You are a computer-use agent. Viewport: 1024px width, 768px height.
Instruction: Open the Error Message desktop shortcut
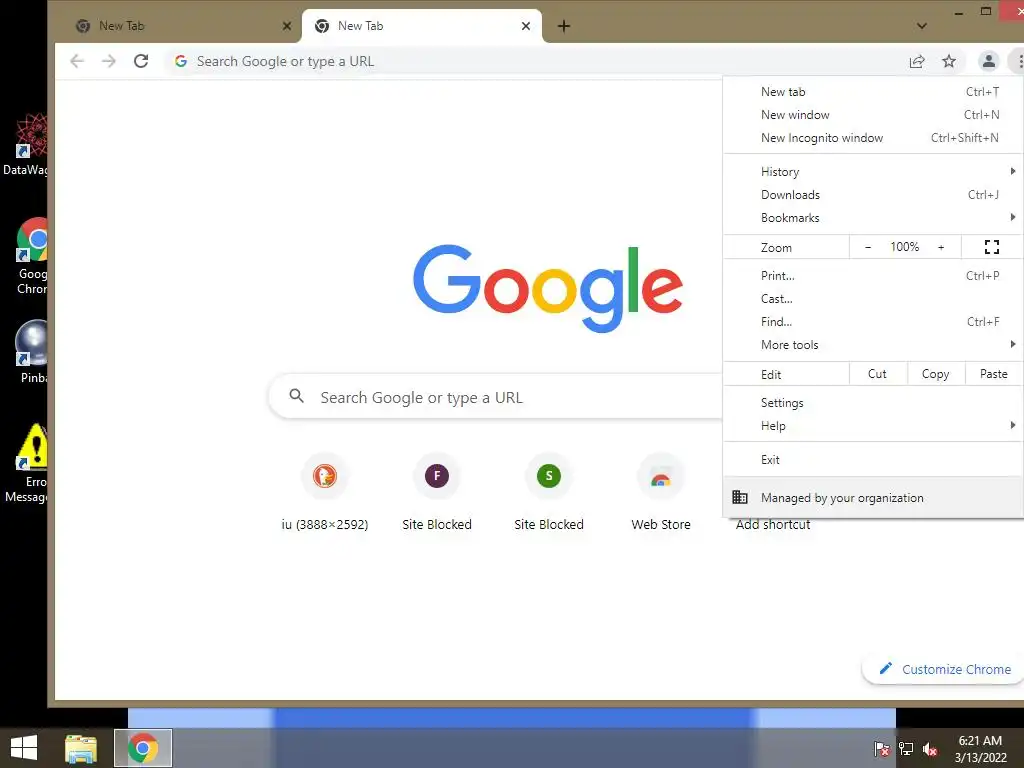[25, 464]
